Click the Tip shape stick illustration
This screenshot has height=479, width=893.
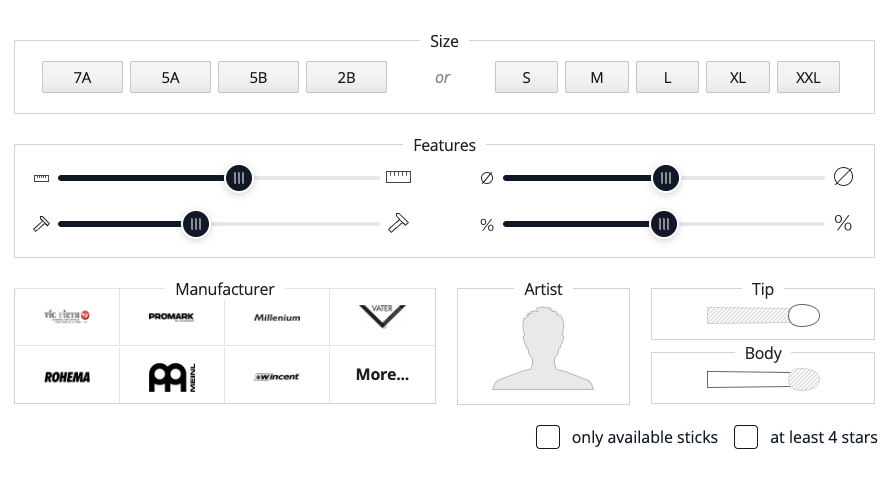coord(763,316)
